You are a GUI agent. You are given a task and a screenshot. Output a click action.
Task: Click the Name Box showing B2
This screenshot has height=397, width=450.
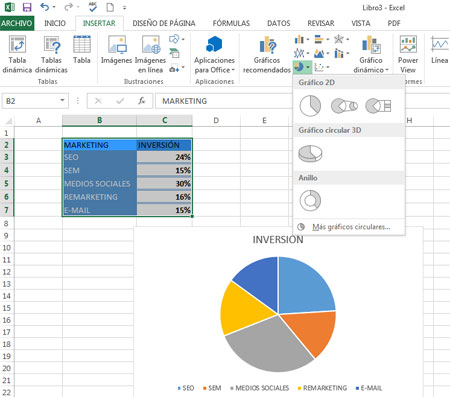pos(30,101)
